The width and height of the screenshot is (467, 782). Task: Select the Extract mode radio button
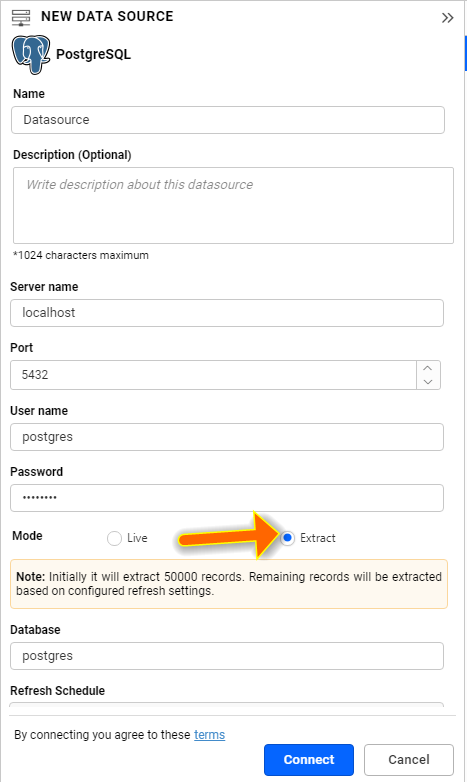287,538
